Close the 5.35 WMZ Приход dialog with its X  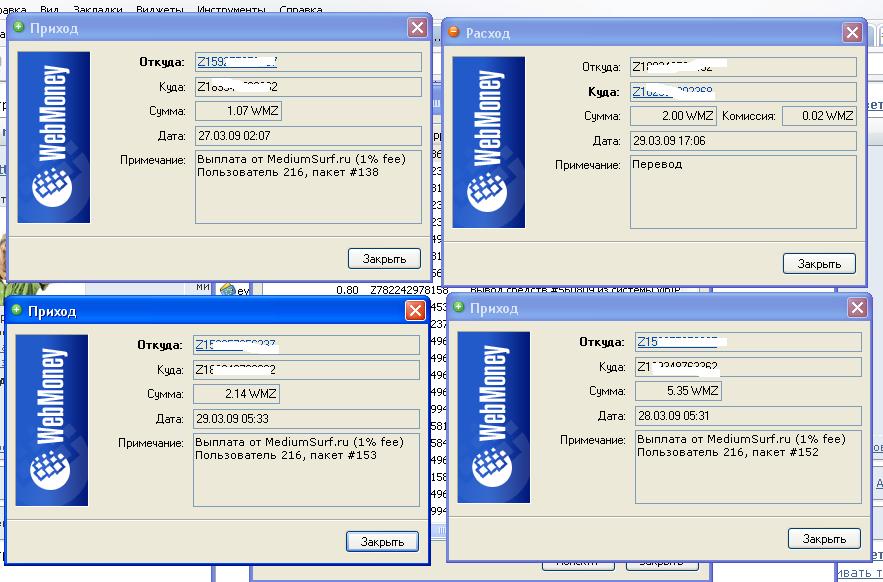point(858,307)
